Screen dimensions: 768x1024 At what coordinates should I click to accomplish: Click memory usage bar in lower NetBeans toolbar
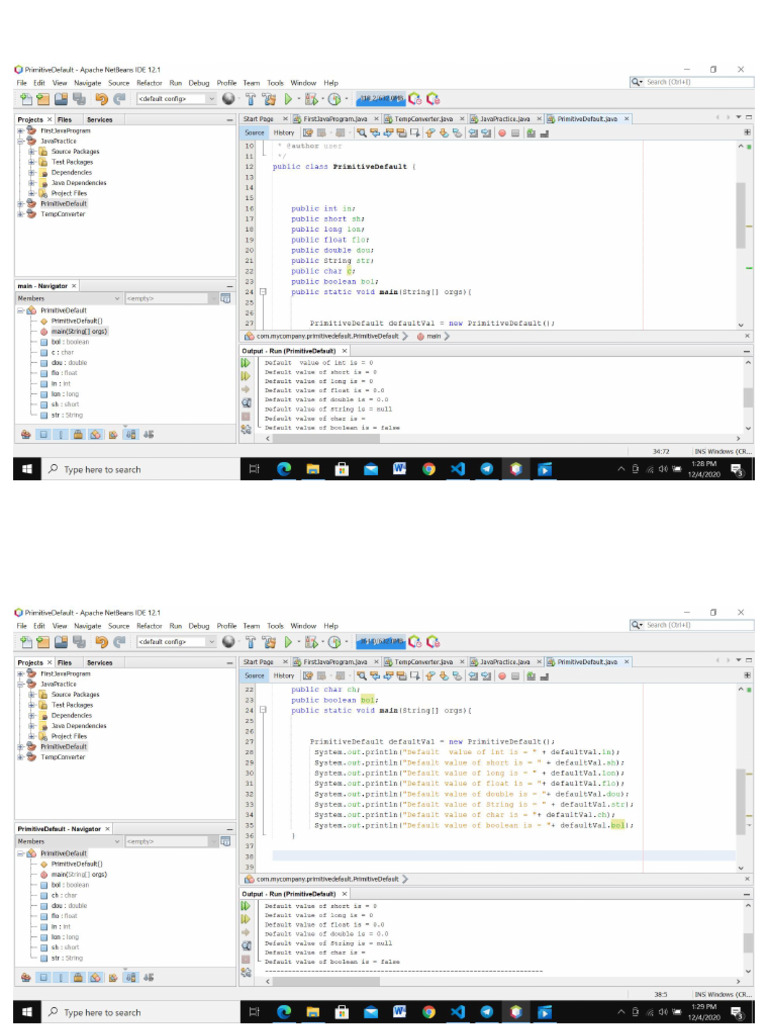[381, 642]
